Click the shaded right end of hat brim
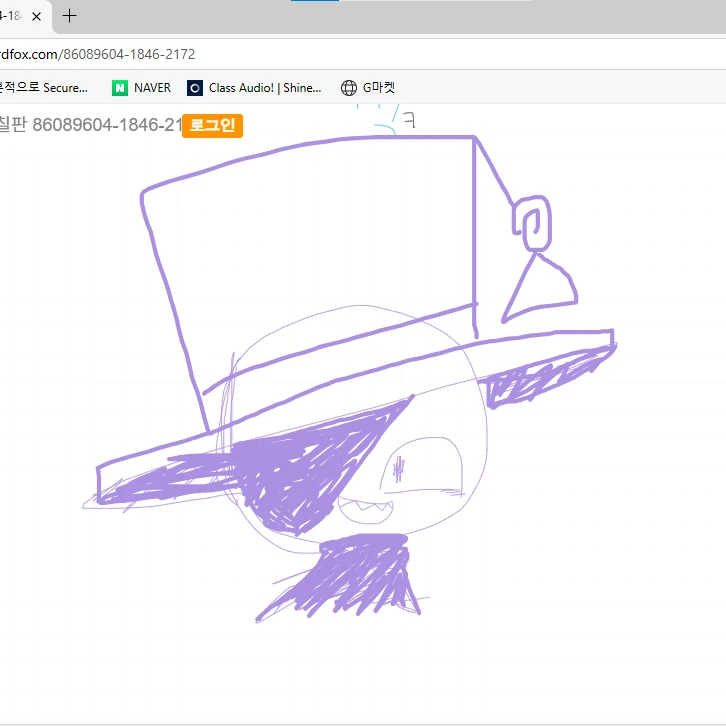Screen dimensions: 726x726 [548, 376]
